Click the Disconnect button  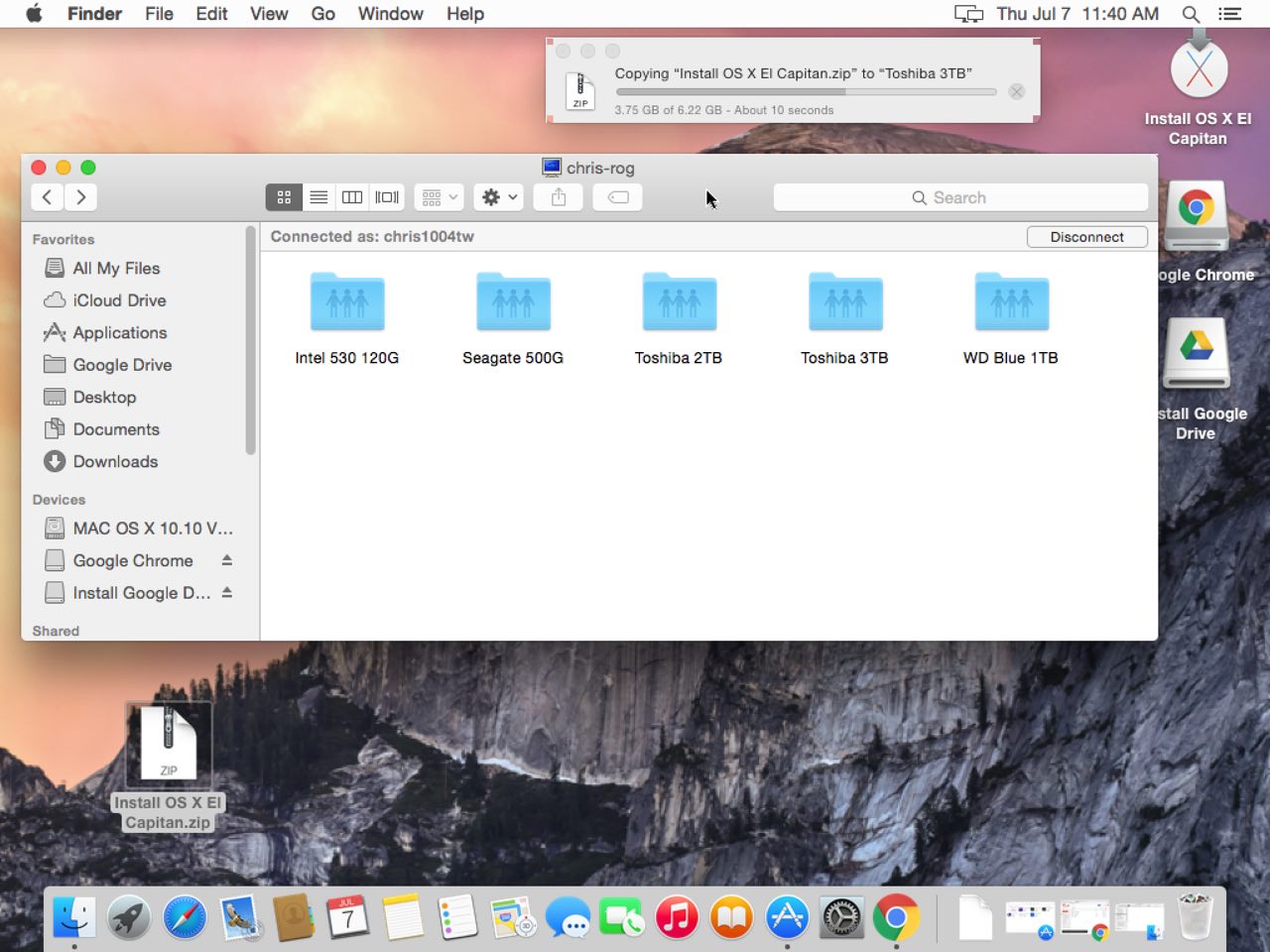pyautogui.click(x=1086, y=237)
